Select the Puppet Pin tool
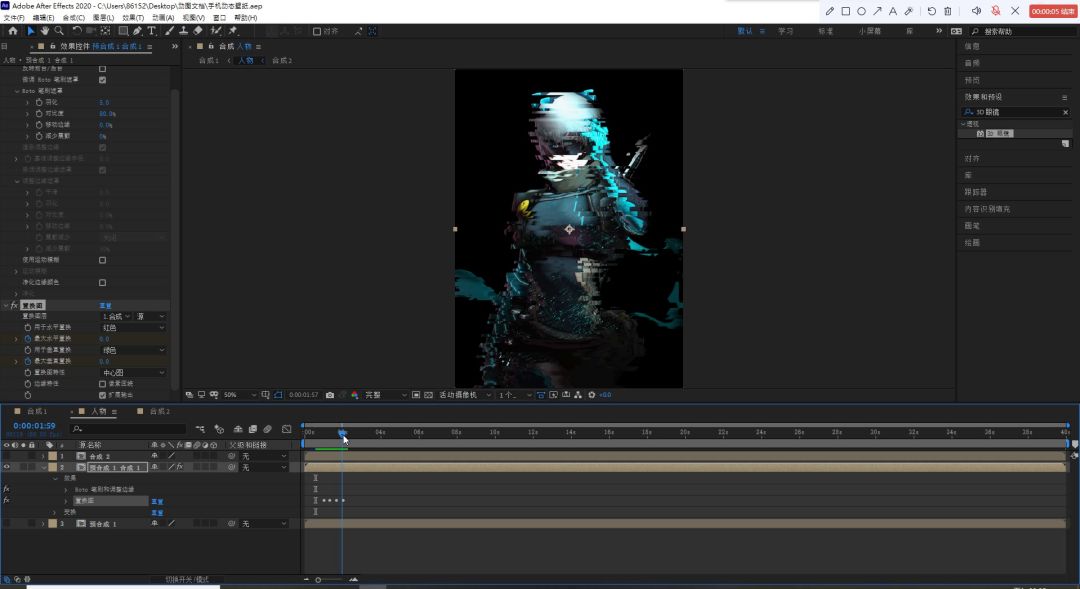The width and height of the screenshot is (1080, 589). (x=233, y=31)
